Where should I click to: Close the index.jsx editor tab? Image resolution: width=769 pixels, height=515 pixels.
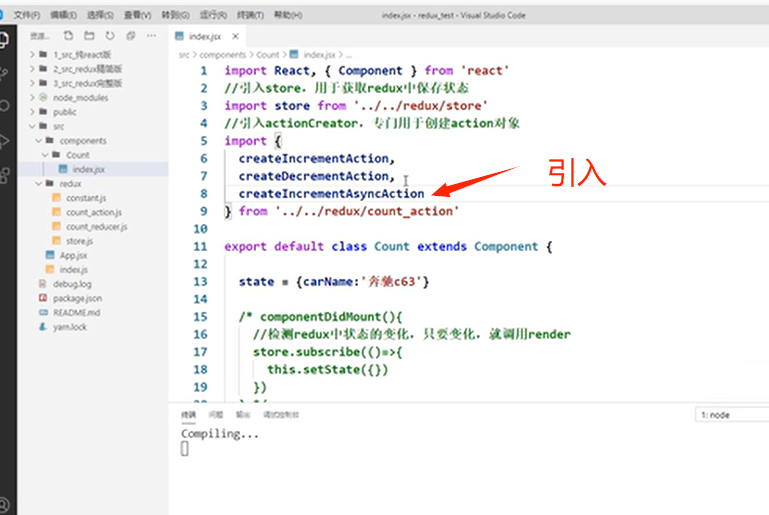(235, 36)
